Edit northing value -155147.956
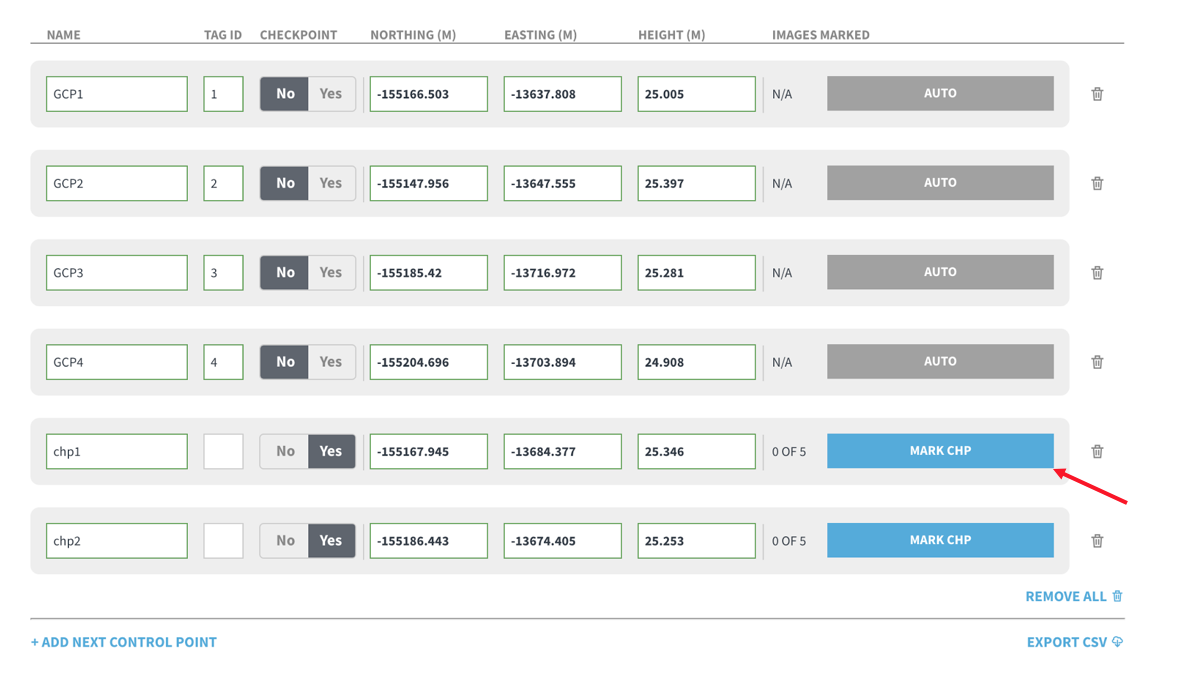This screenshot has height=682, width=1187. tap(428, 183)
